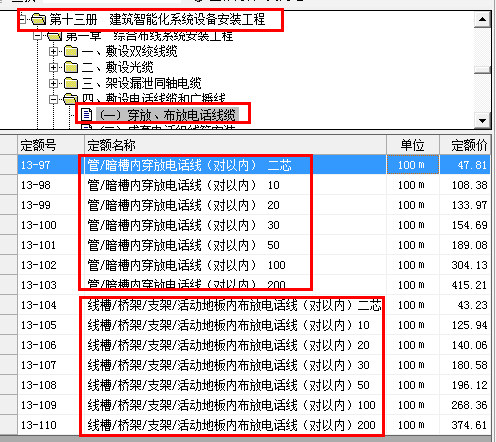Expand the 三、架设漏泄同轴电缆 node

pyautogui.click(x=53, y=83)
